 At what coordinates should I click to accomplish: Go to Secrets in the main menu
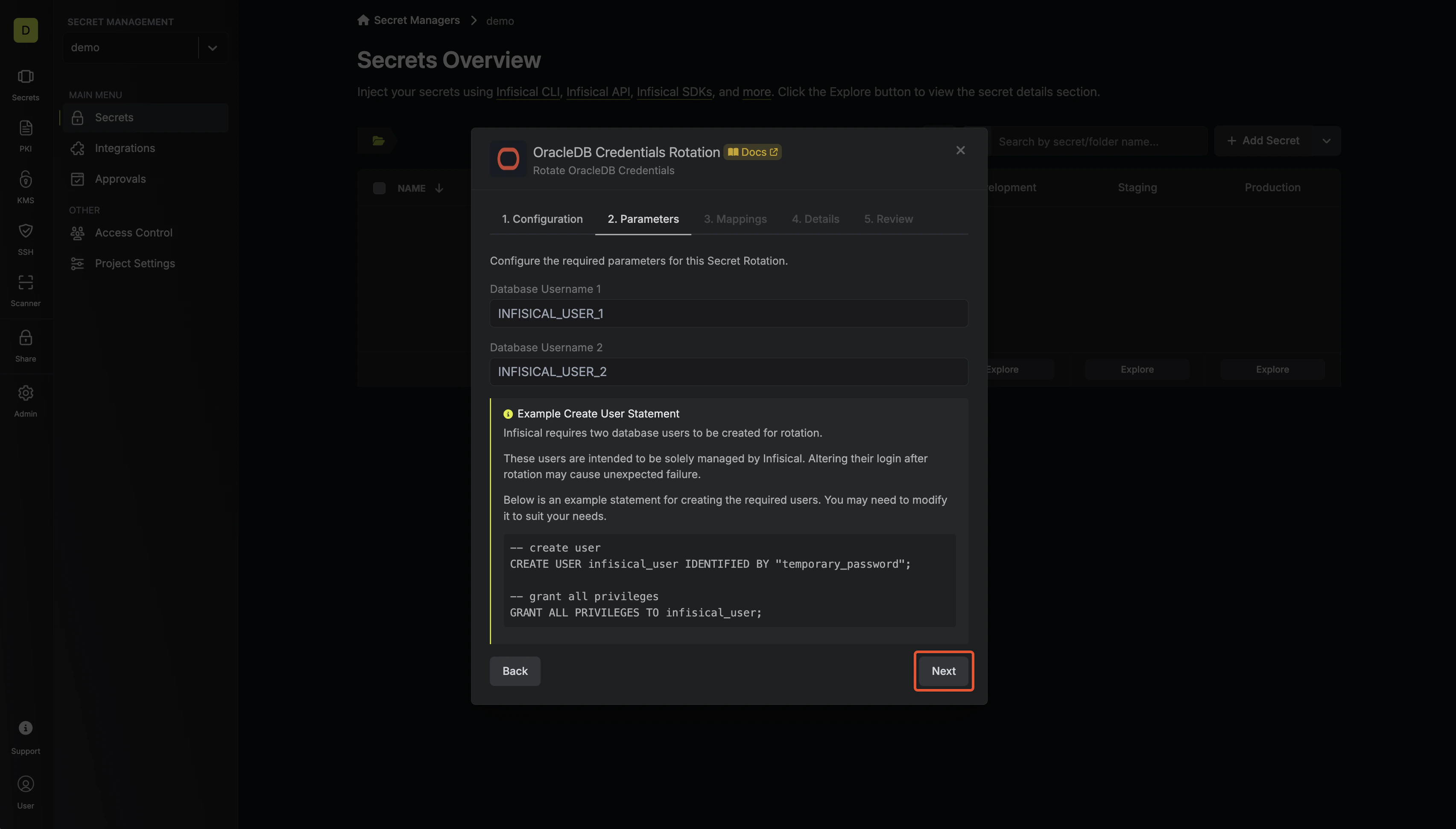tap(145, 118)
